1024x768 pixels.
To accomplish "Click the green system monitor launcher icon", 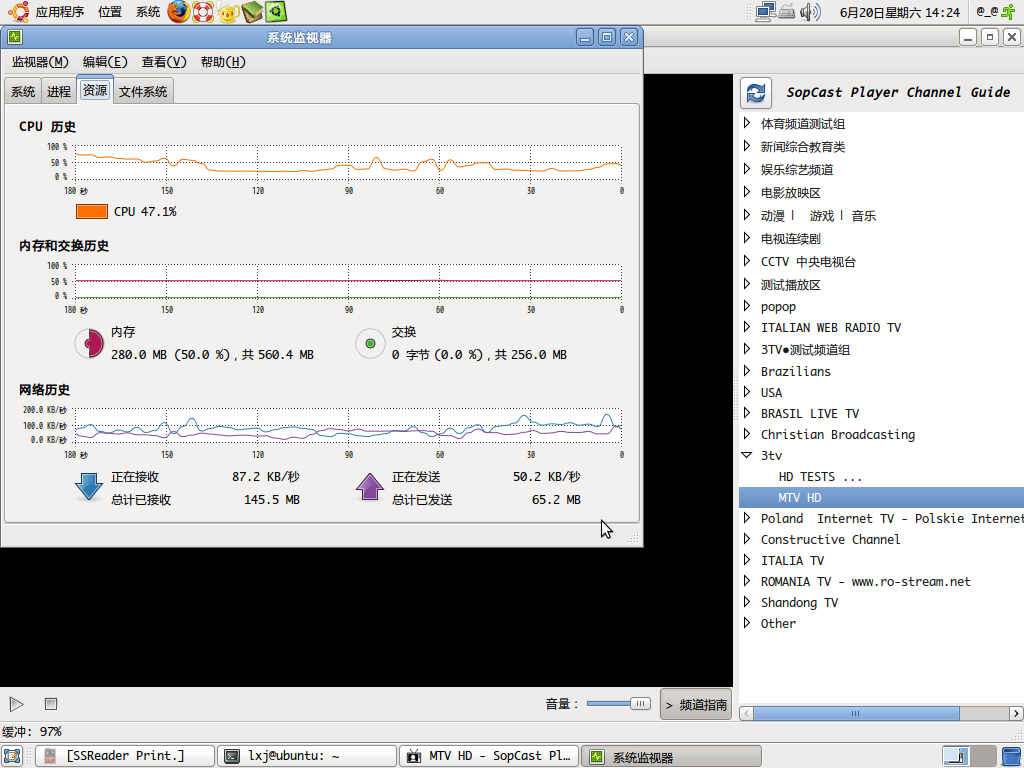I will (276, 12).
